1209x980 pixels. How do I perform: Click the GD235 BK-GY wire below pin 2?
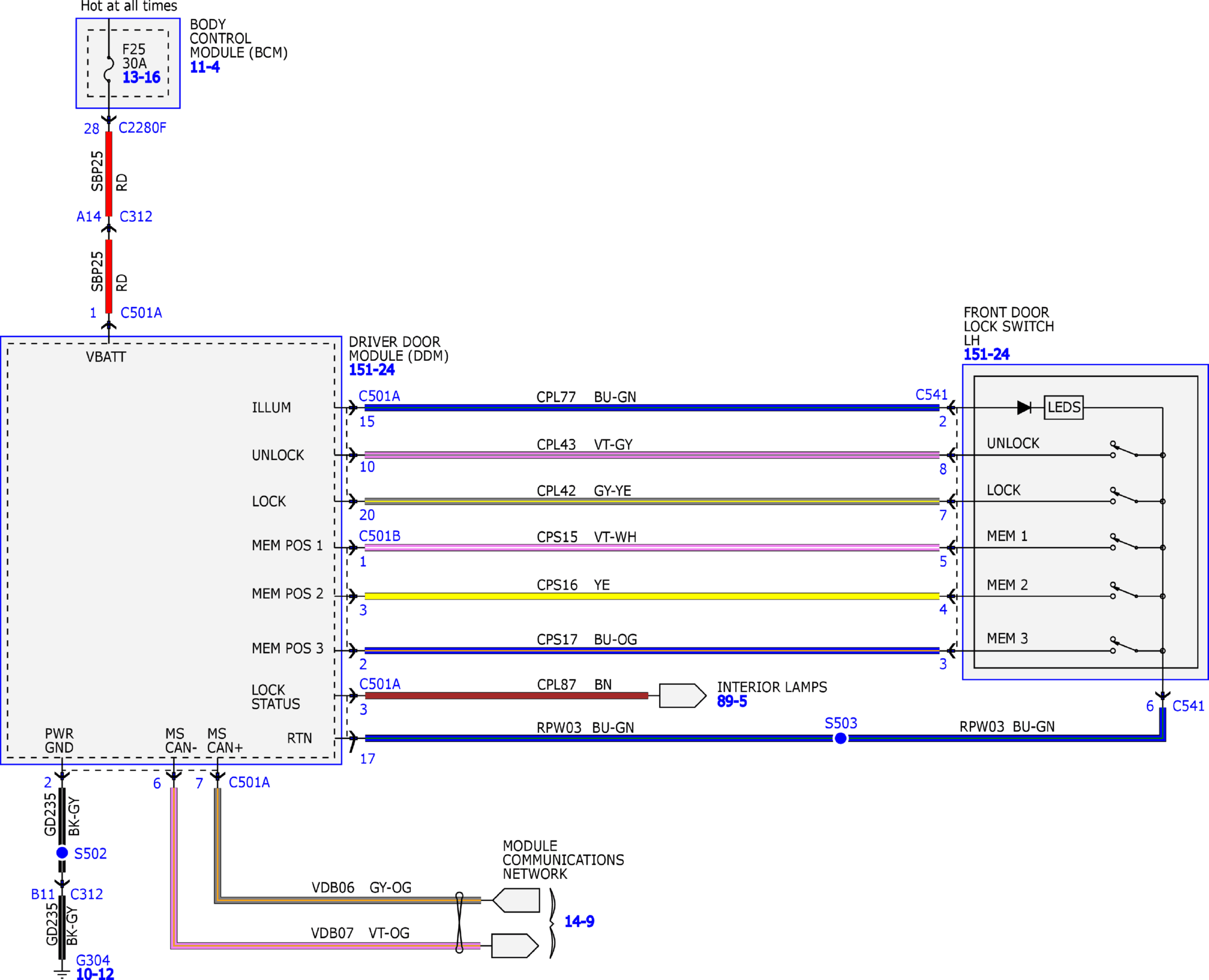pos(62,816)
